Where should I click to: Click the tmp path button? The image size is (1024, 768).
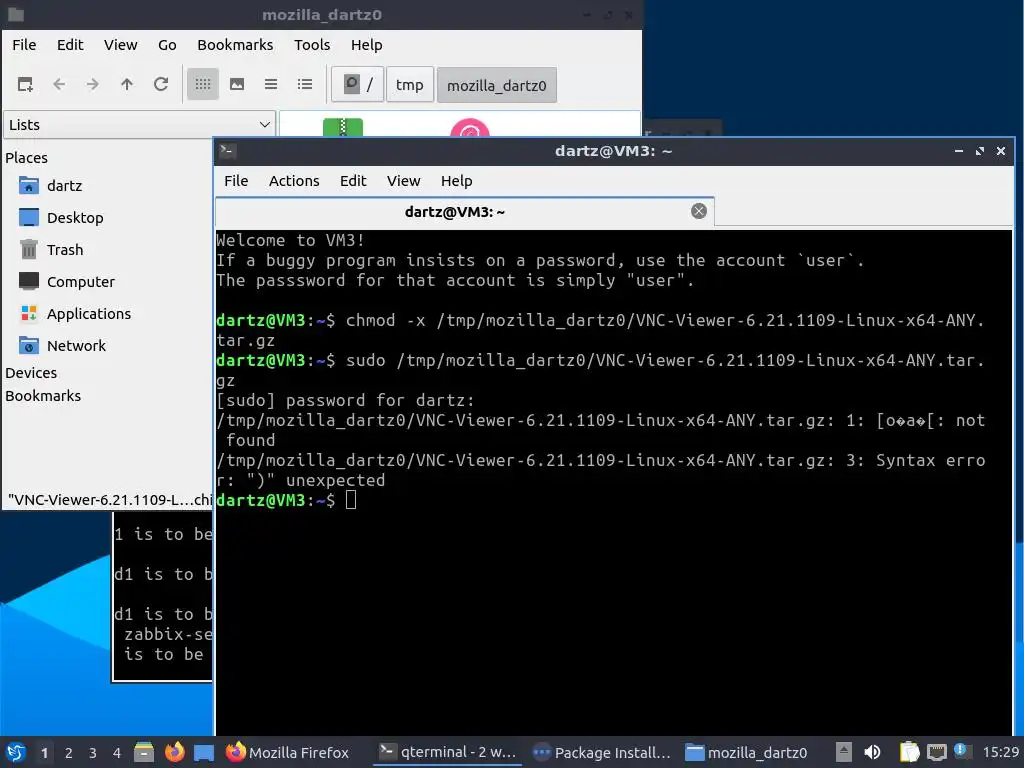point(409,85)
